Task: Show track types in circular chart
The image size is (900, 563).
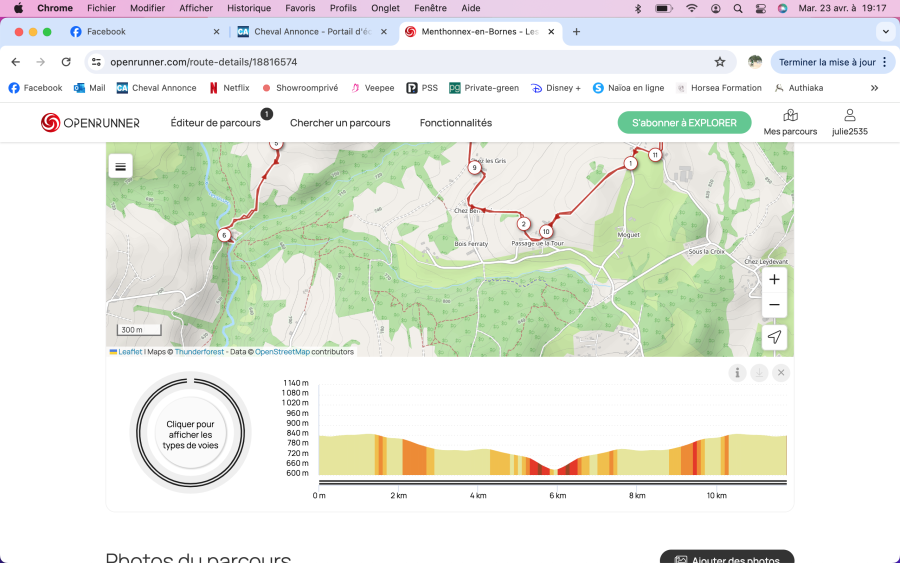Action: [190, 436]
